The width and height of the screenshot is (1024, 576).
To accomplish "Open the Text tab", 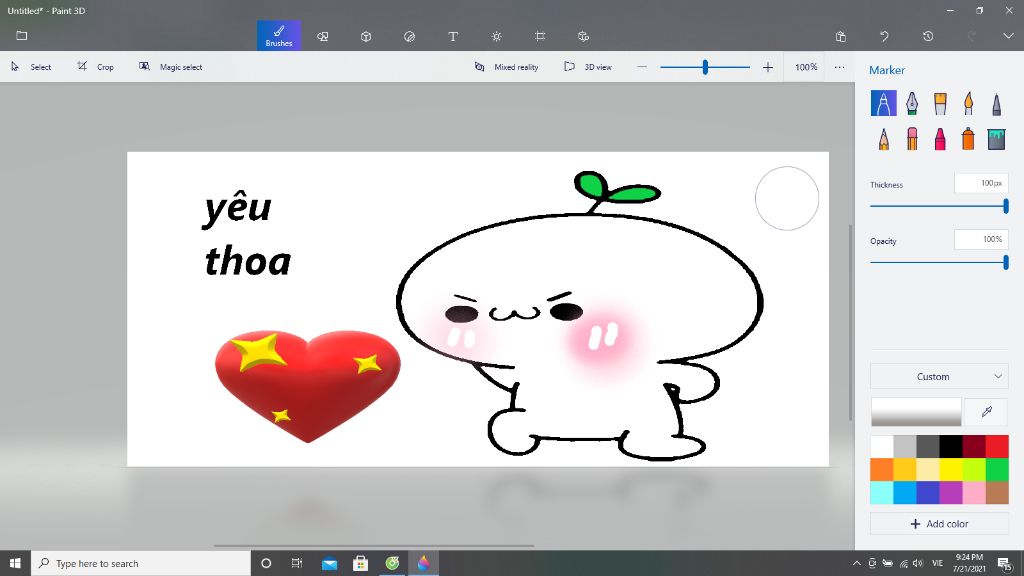I will (453, 36).
